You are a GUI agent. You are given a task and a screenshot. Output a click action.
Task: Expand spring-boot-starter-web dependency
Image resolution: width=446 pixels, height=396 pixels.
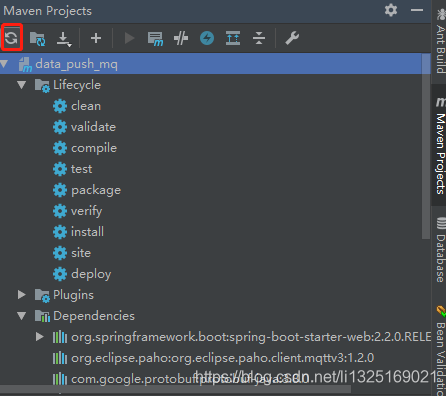(x=40, y=337)
